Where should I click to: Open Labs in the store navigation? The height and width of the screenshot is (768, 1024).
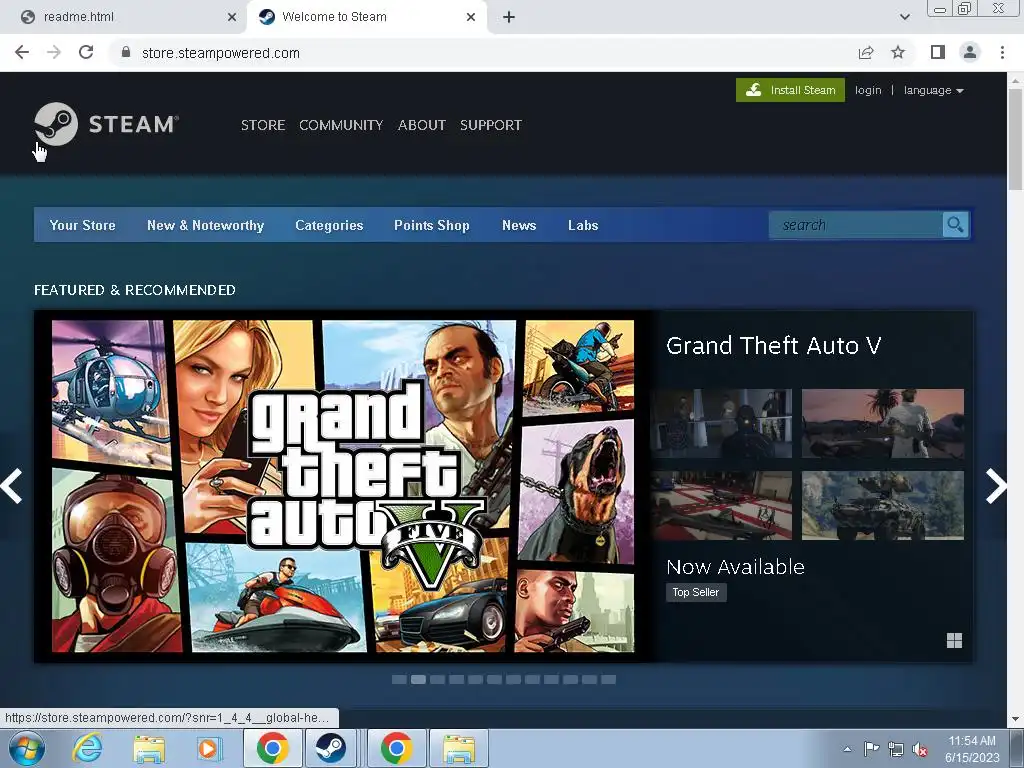point(583,225)
